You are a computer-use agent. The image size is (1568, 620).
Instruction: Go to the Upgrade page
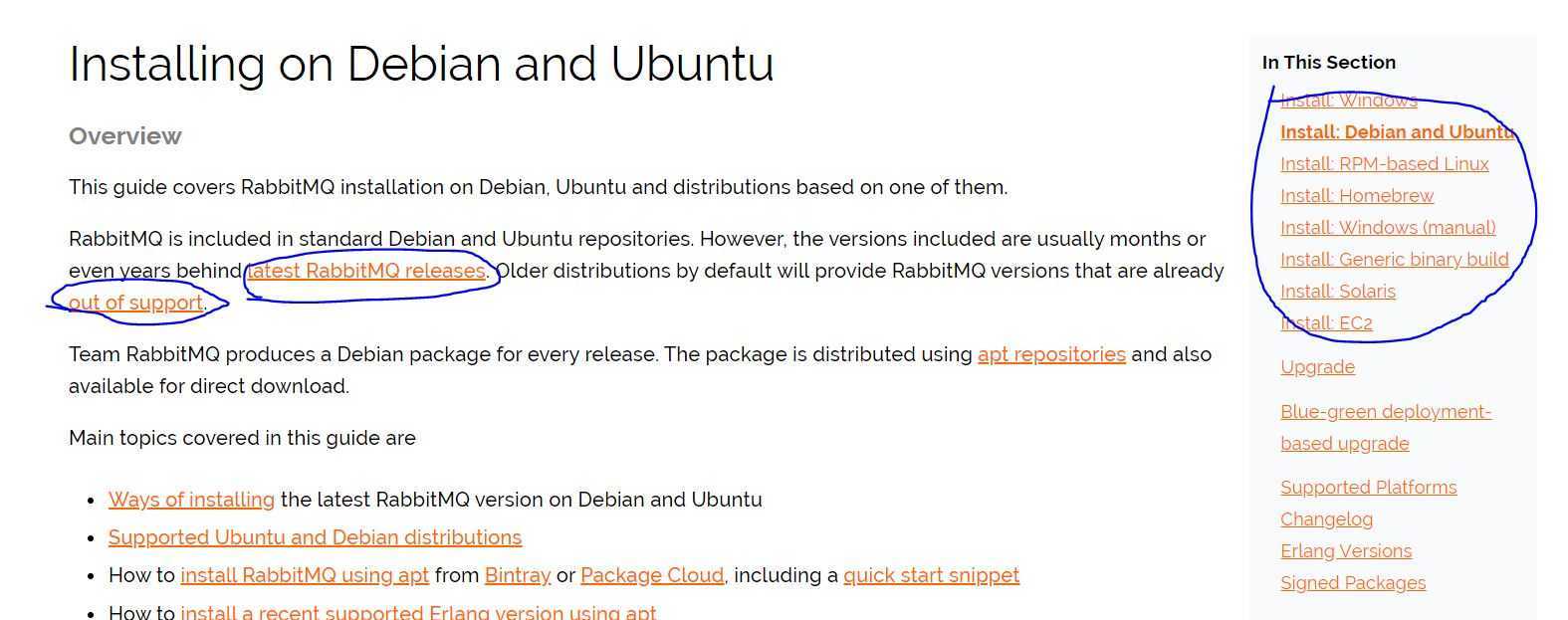tap(1317, 367)
